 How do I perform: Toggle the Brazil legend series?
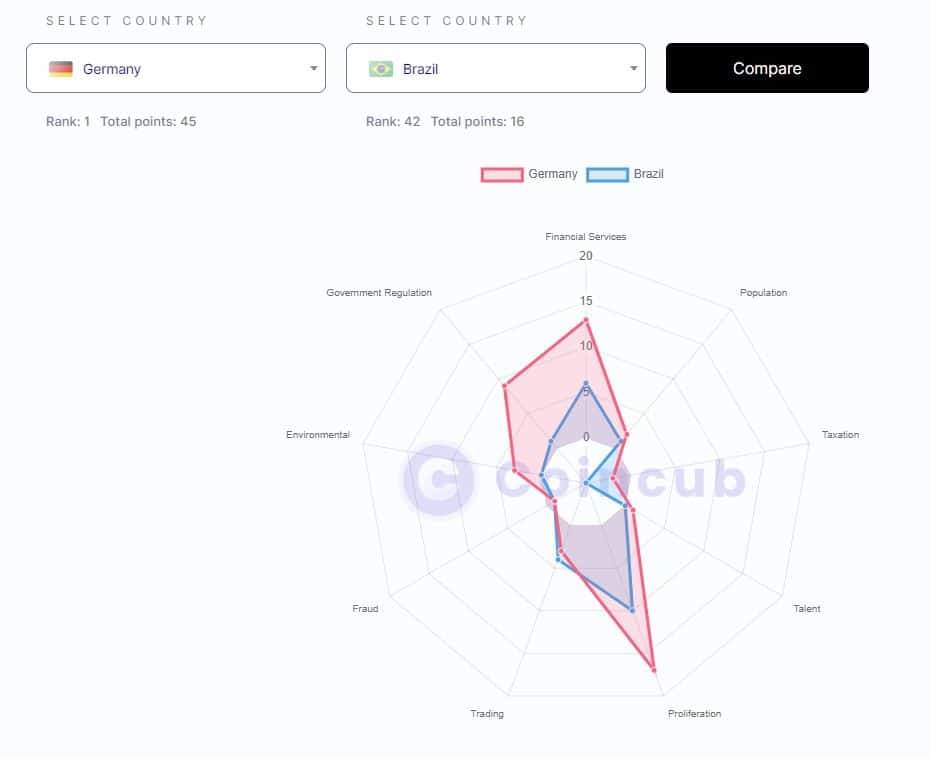pos(625,174)
